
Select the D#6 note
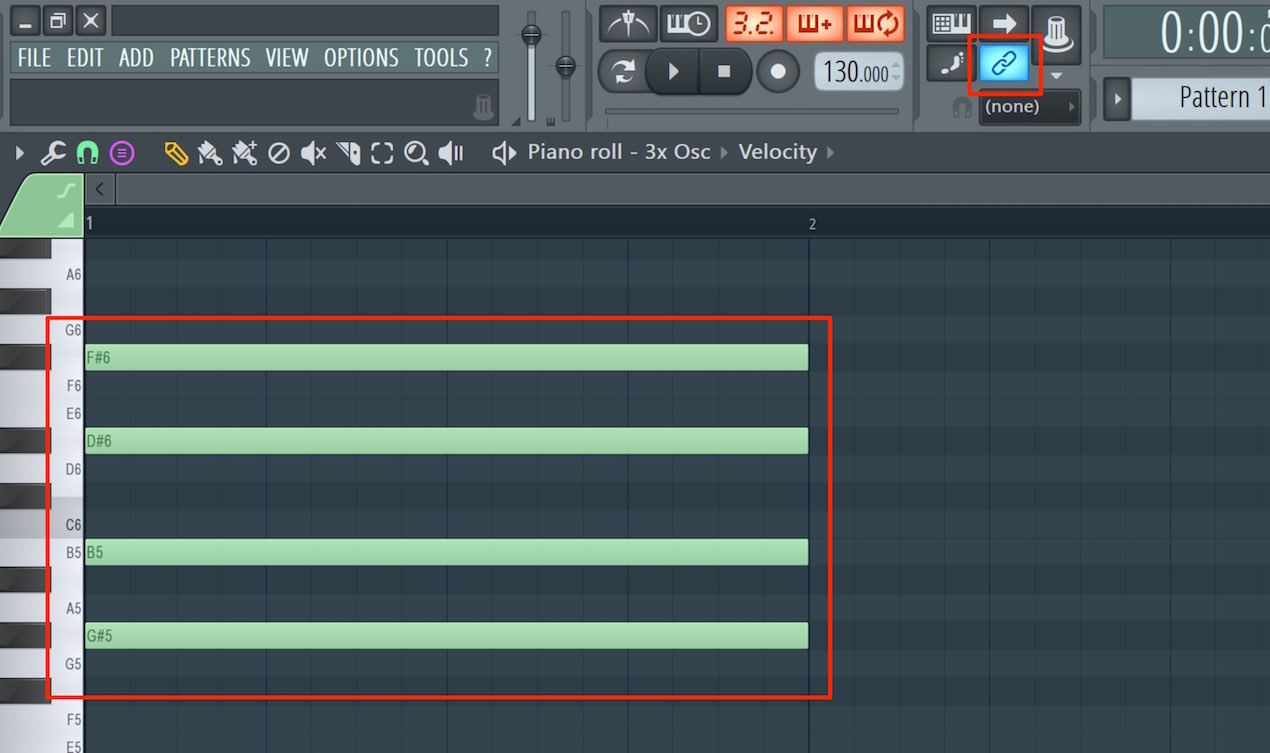coord(446,440)
